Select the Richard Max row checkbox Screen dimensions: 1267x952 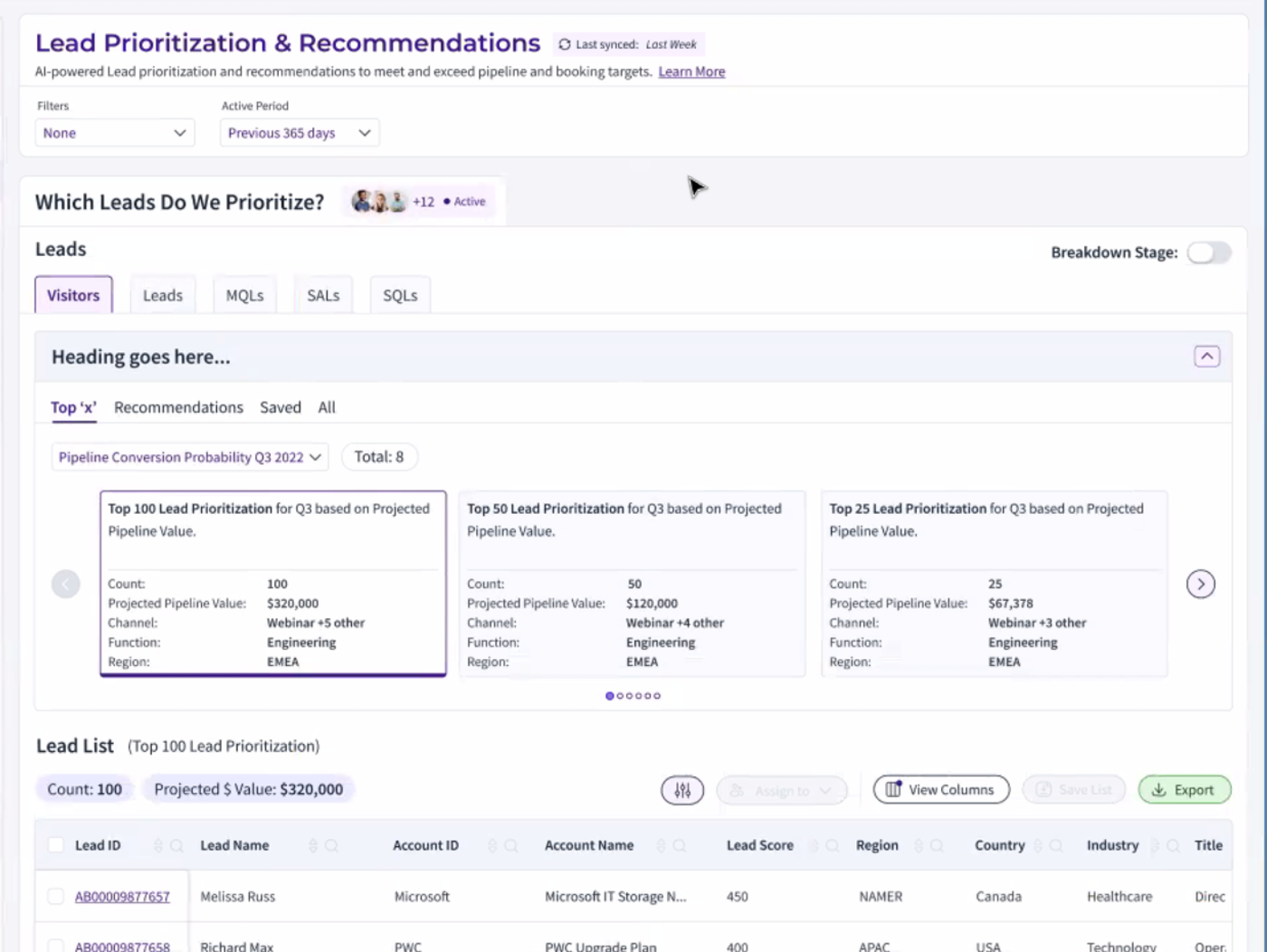[x=56, y=946]
